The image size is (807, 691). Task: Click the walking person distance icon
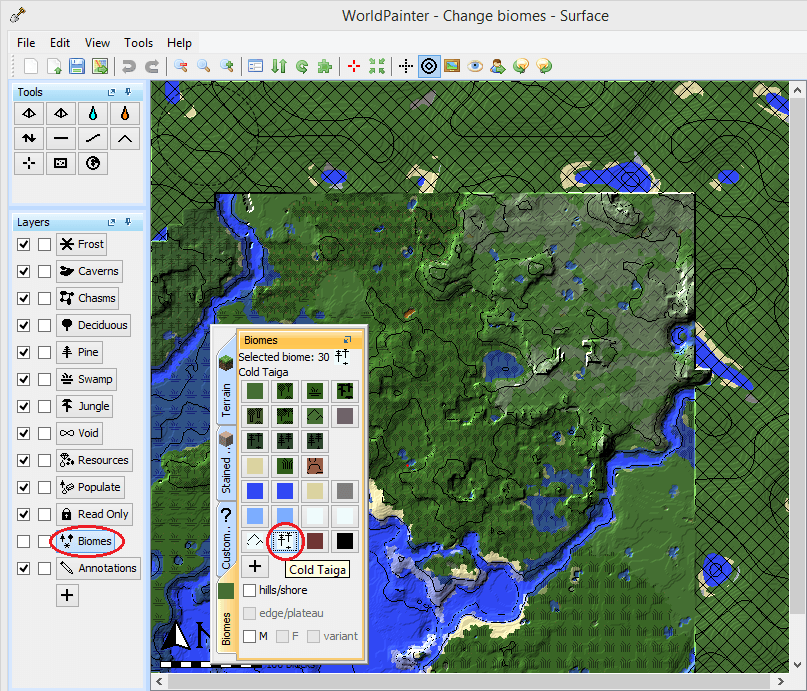point(498,66)
